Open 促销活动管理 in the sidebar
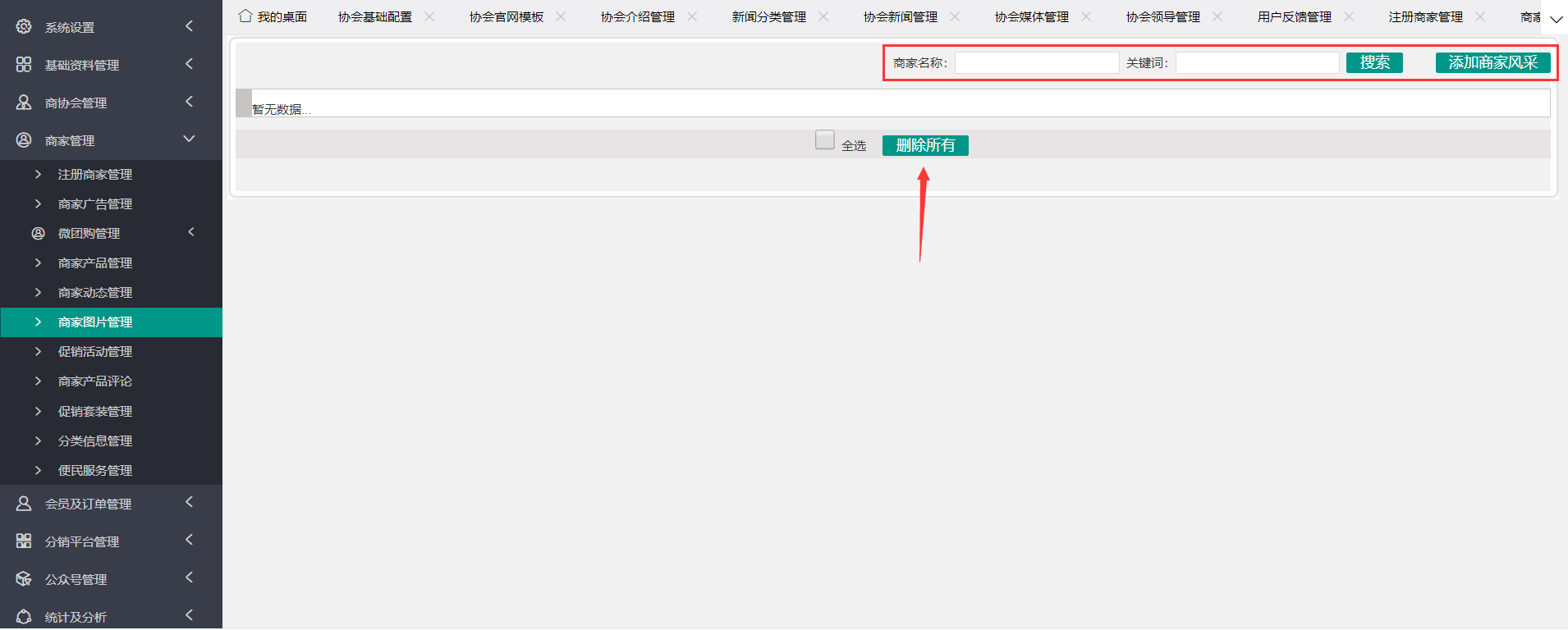1568x630 pixels. (x=95, y=352)
